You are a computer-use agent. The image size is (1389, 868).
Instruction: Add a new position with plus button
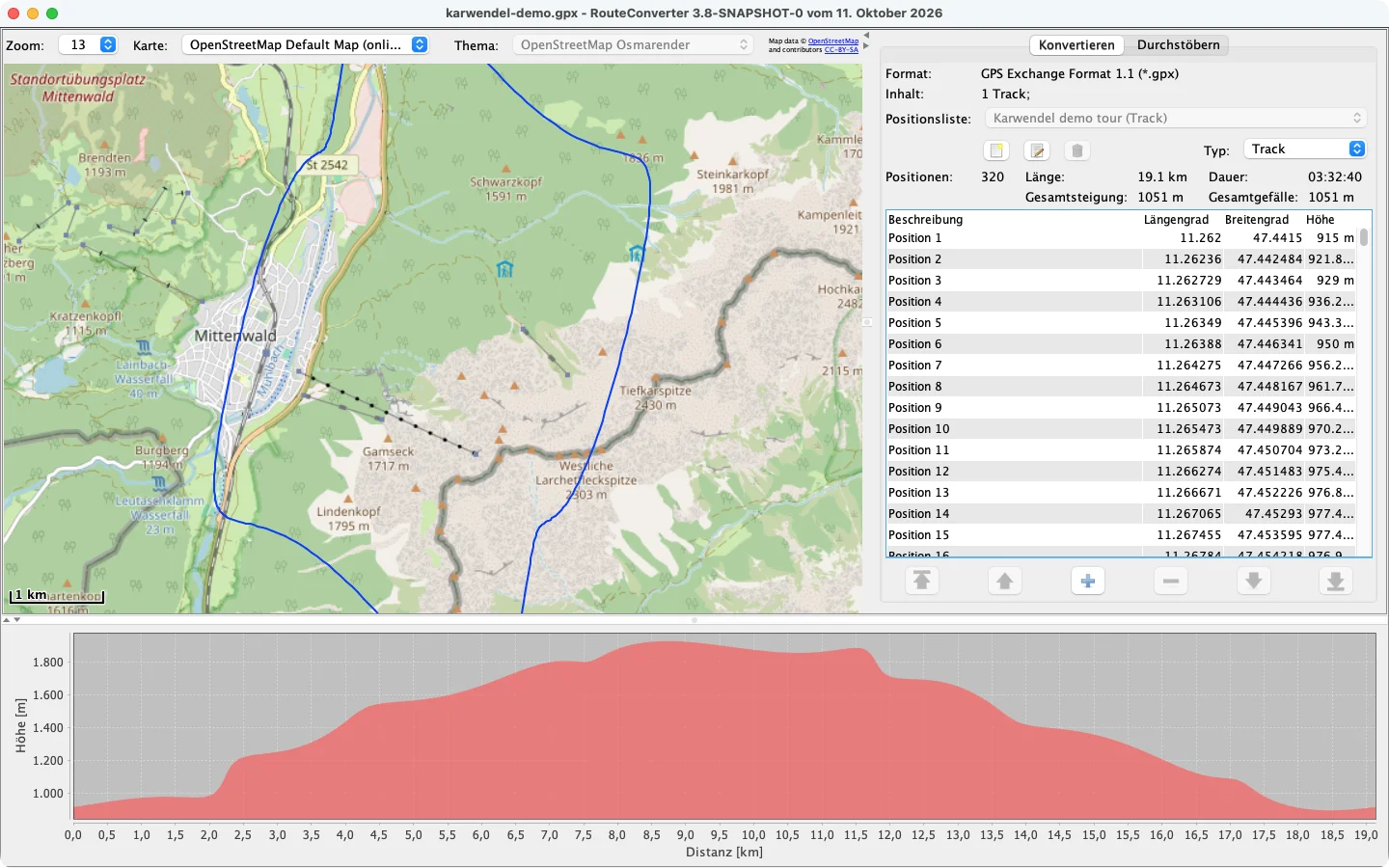point(1088,581)
